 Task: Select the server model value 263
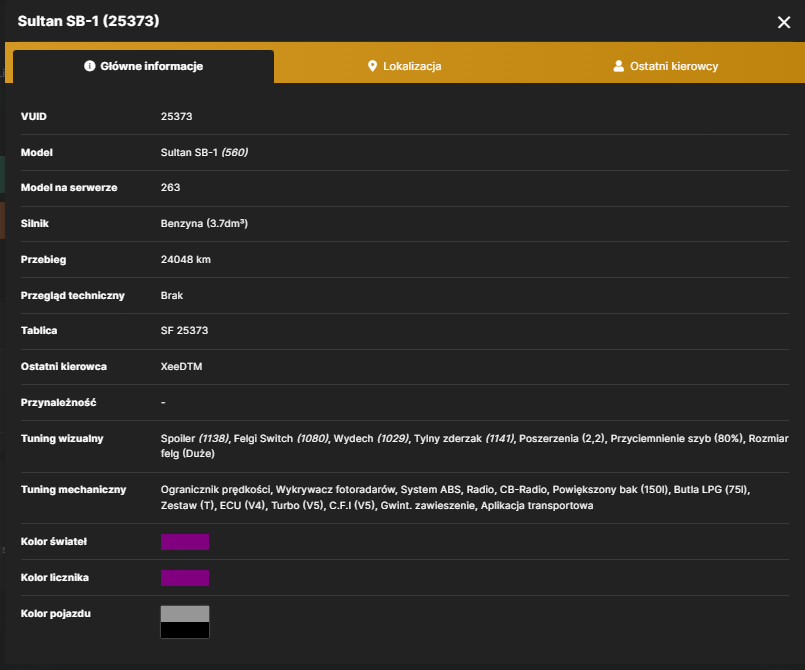(170, 187)
